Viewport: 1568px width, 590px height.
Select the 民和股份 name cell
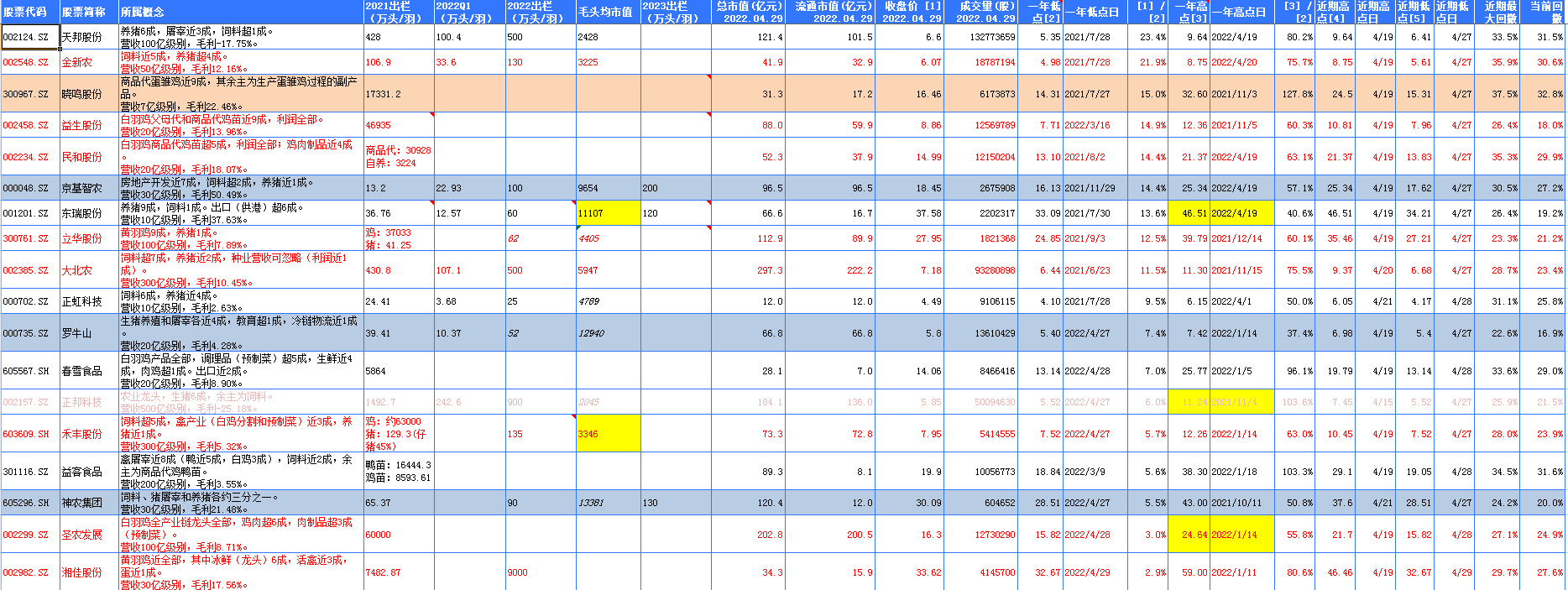(x=89, y=157)
